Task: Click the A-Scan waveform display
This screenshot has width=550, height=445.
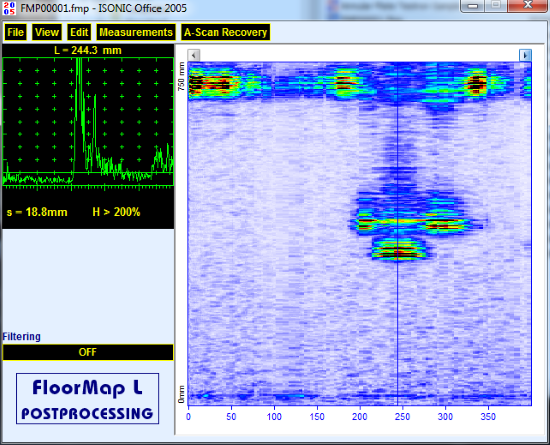Action: (88, 121)
